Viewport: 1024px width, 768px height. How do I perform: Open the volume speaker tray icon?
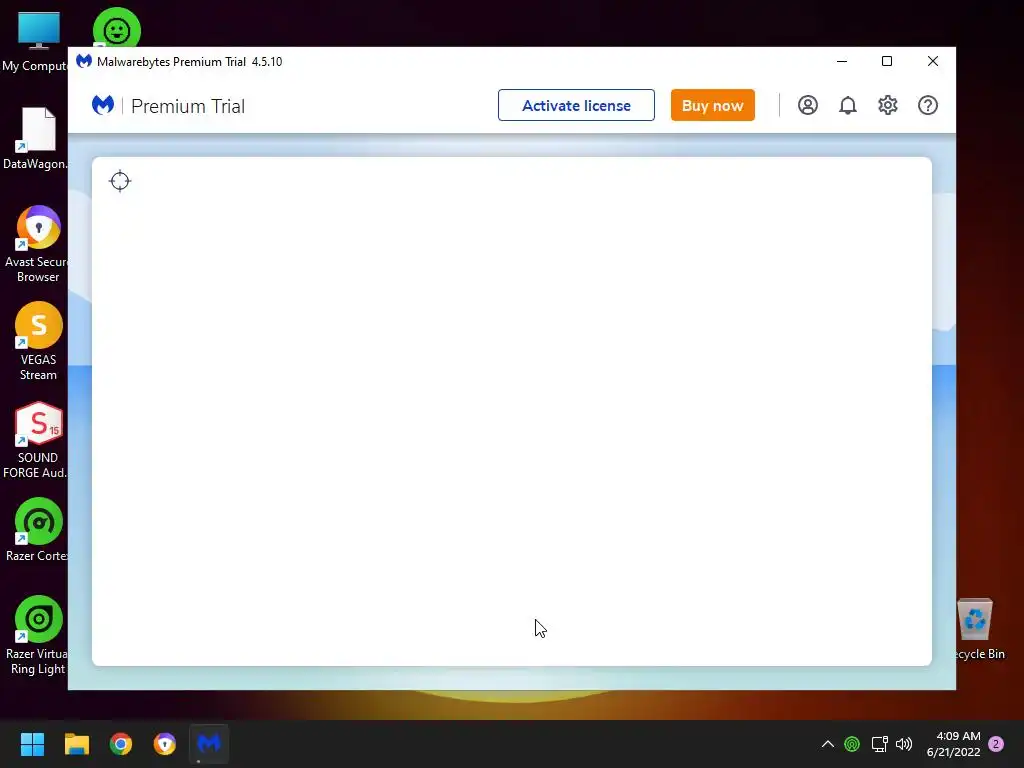(904, 744)
